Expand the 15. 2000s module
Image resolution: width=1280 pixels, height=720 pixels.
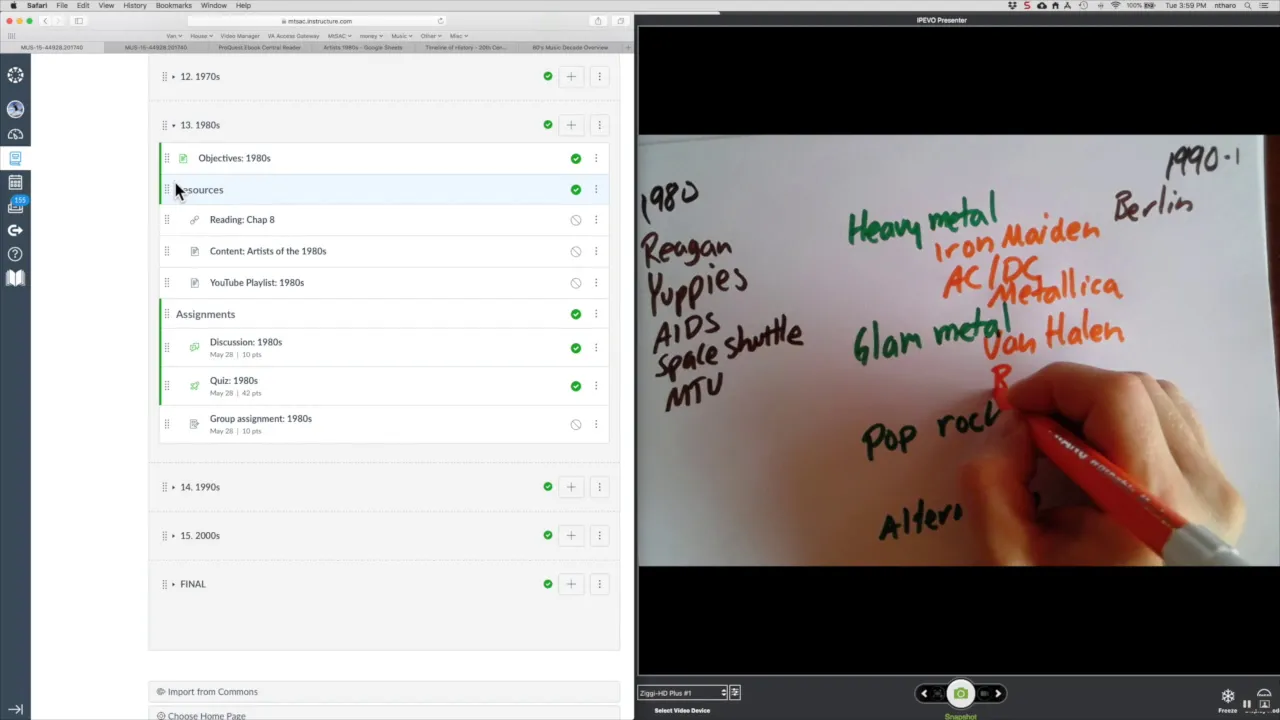point(173,535)
